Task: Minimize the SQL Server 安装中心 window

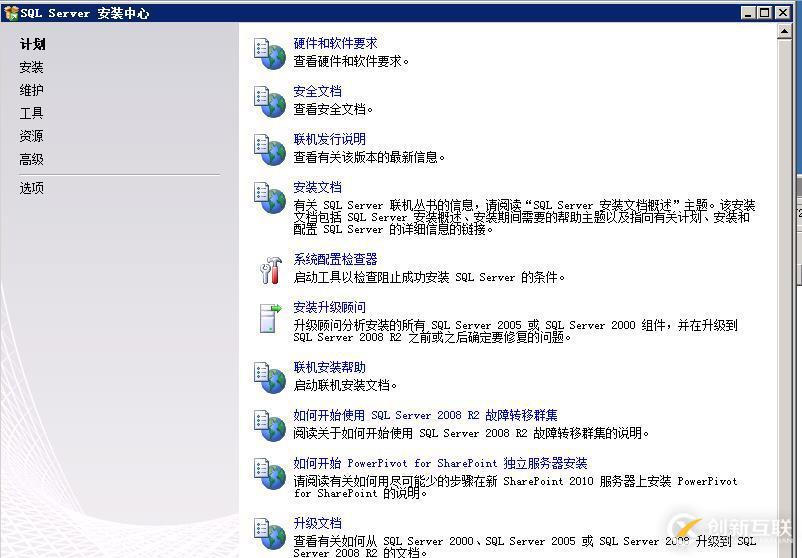Action: click(x=748, y=13)
